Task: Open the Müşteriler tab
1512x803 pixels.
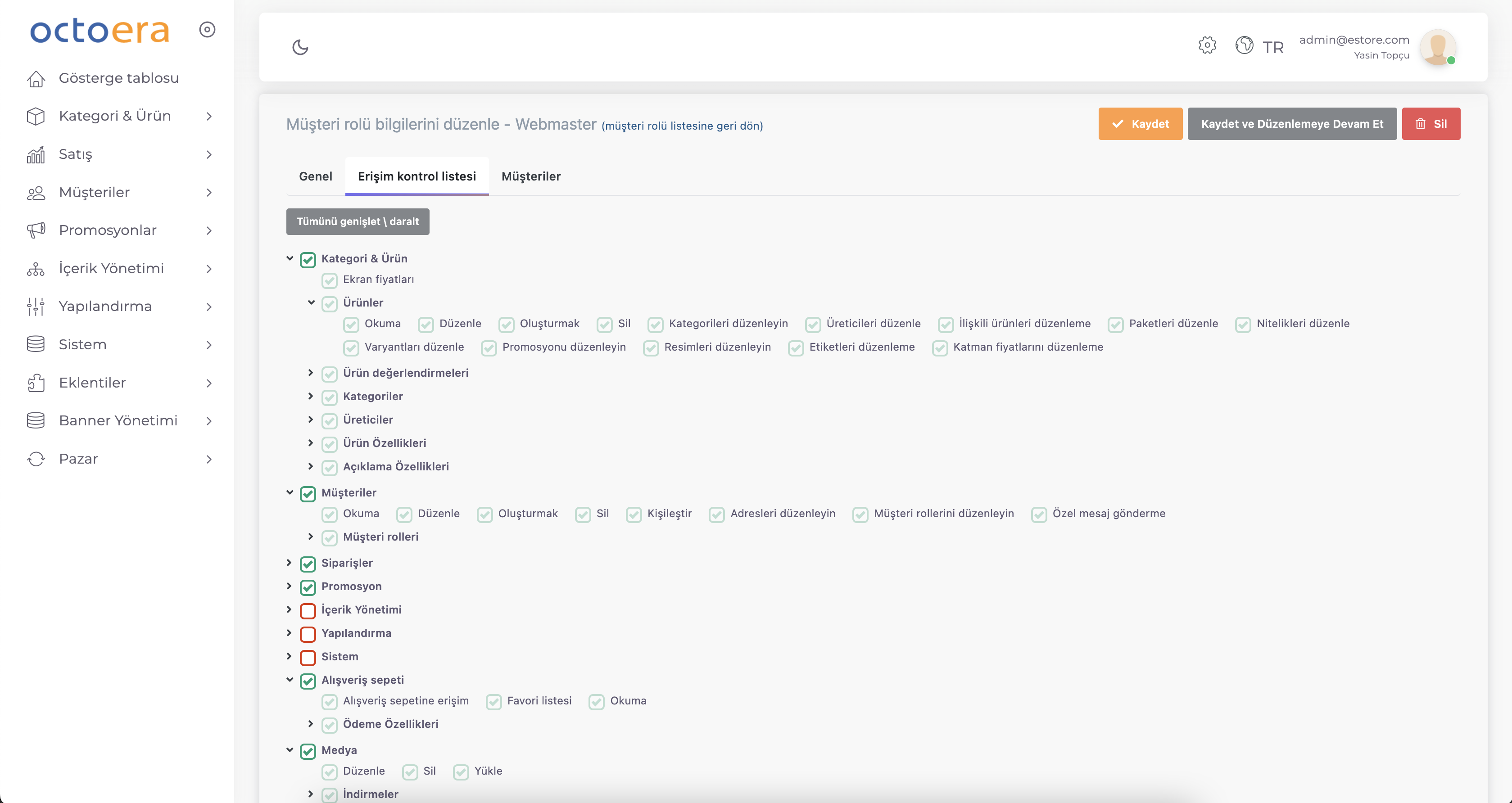Action: [530, 176]
